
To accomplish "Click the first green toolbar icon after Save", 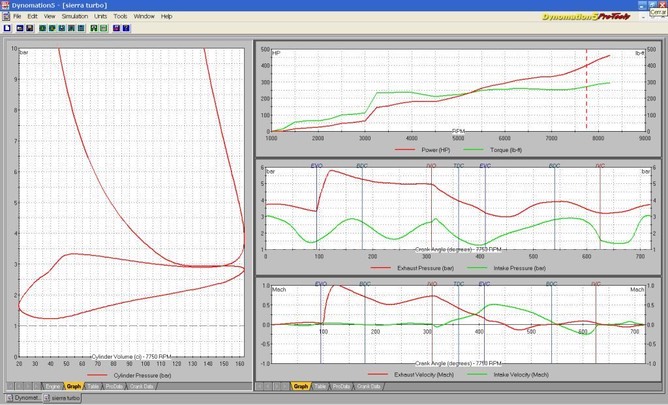I will (42, 28).
